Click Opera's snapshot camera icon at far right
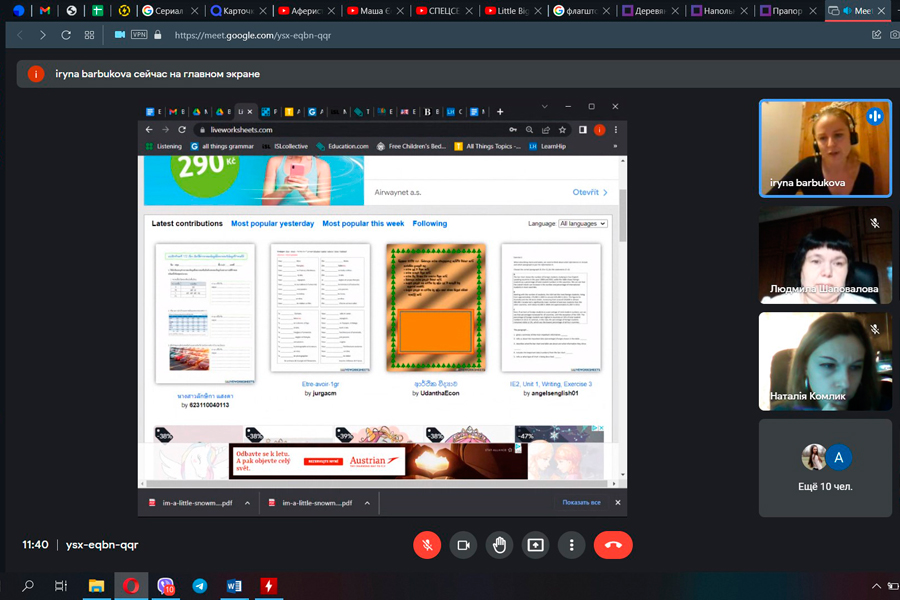 click(x=894, y=35)
